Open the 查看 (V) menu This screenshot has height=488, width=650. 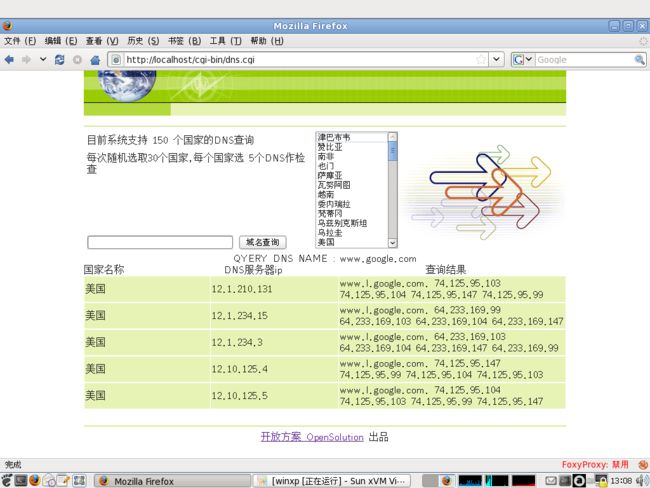click(102, 41)
